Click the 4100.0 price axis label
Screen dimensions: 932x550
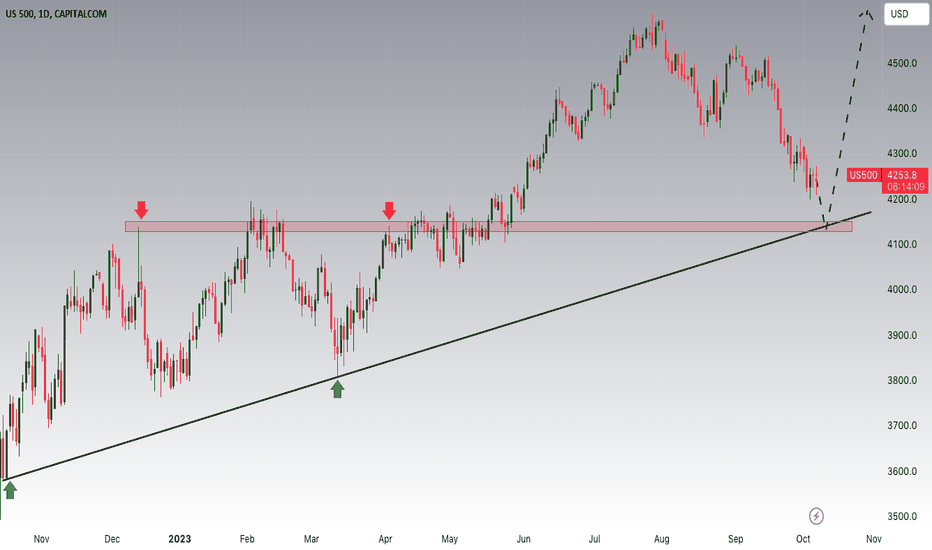coord(902,244)
